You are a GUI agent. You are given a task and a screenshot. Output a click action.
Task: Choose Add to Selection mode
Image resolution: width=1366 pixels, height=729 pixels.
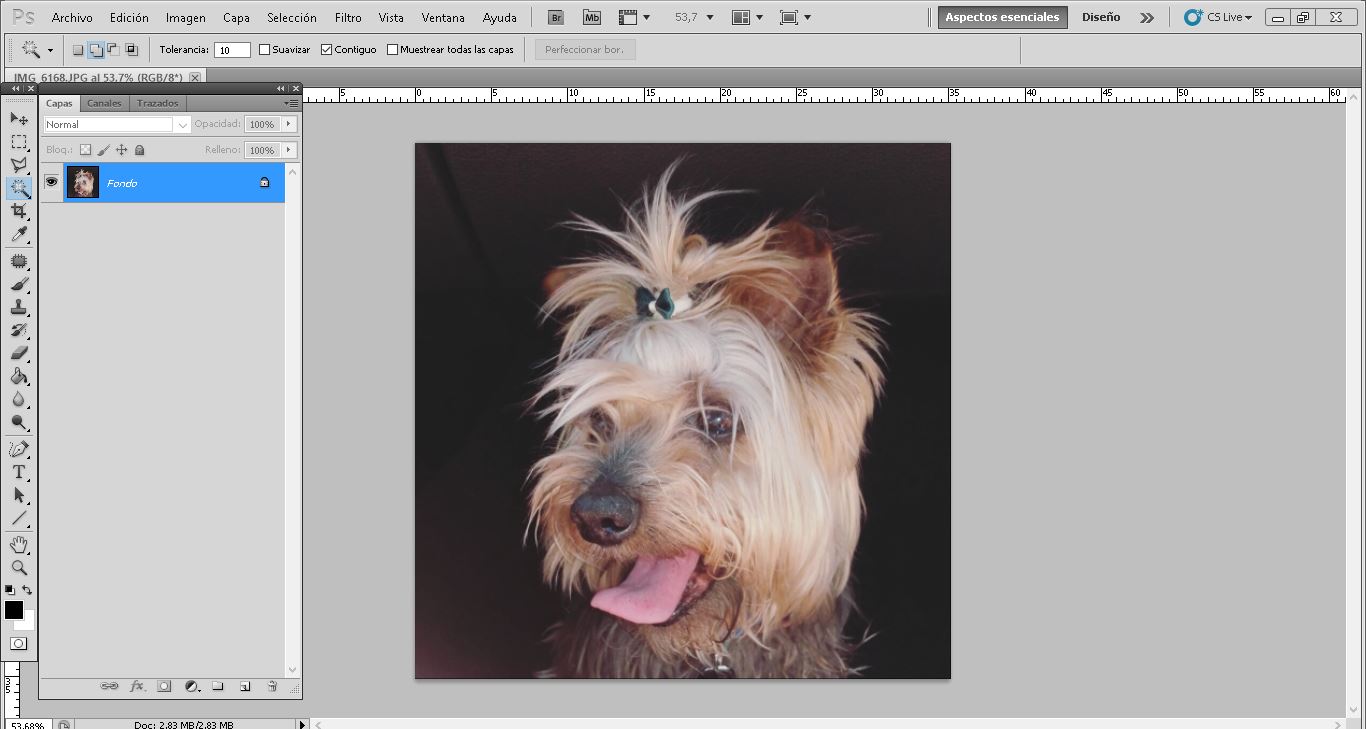96,49
